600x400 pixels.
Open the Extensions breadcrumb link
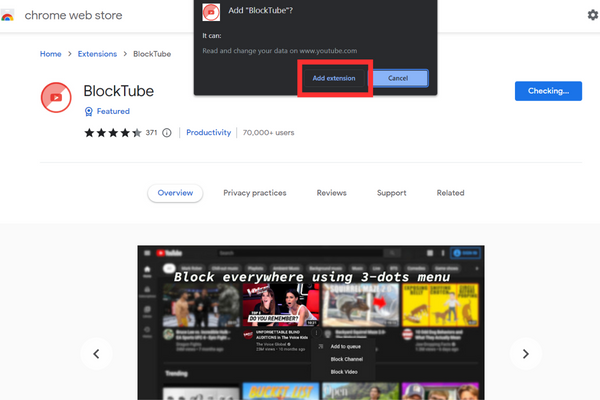pos(97,54)
